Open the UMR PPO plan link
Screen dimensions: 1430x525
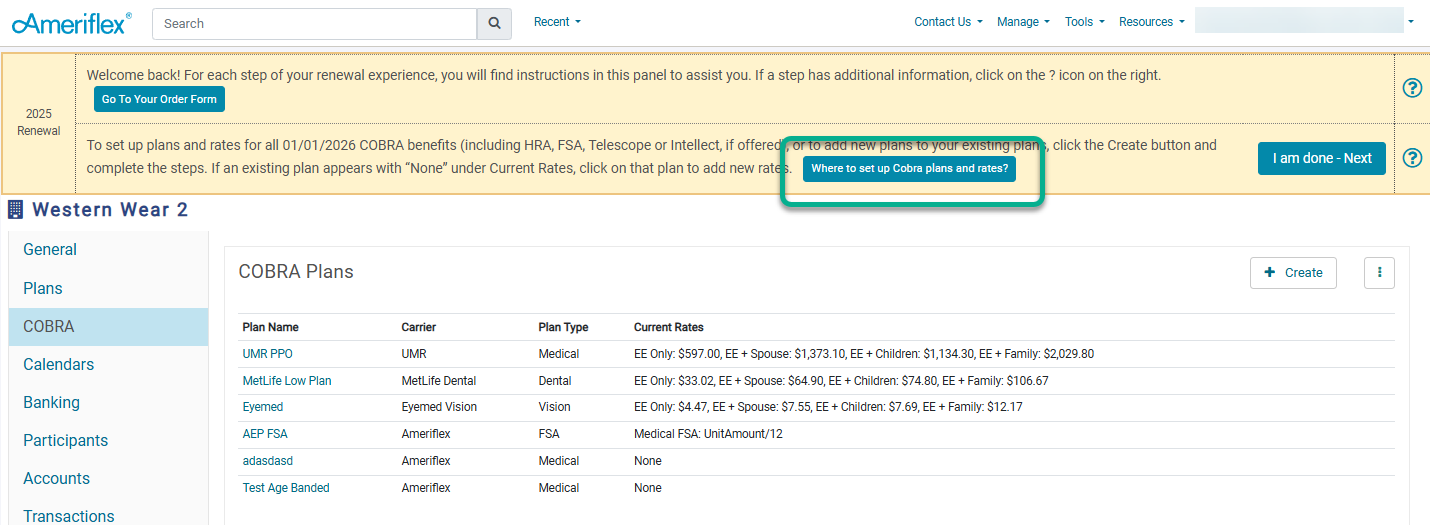(267, 354)
